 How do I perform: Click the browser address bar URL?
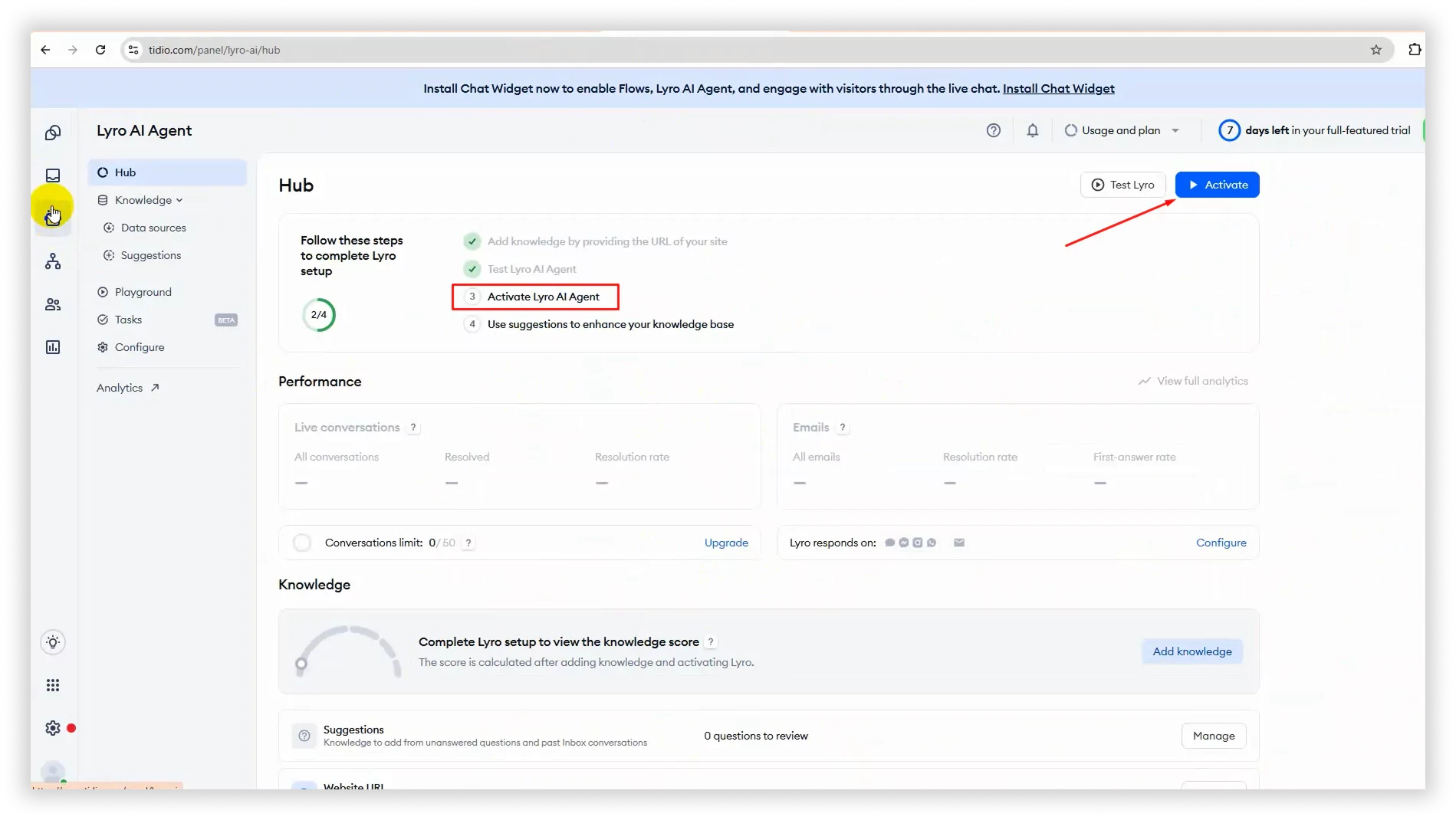pyautogui.click(x=214, y=50)
